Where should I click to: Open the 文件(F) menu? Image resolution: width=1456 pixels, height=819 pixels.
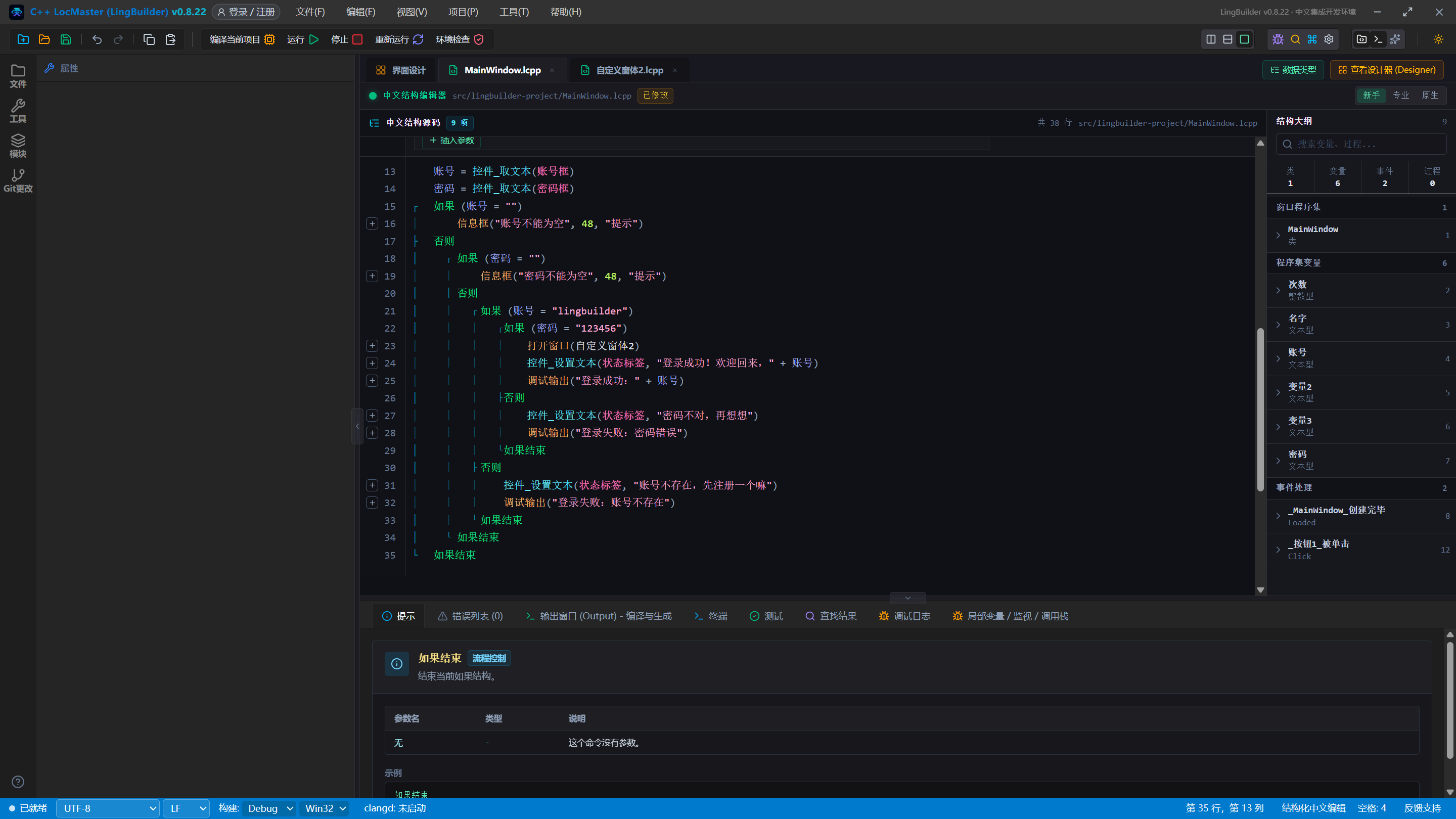point(310,12)
